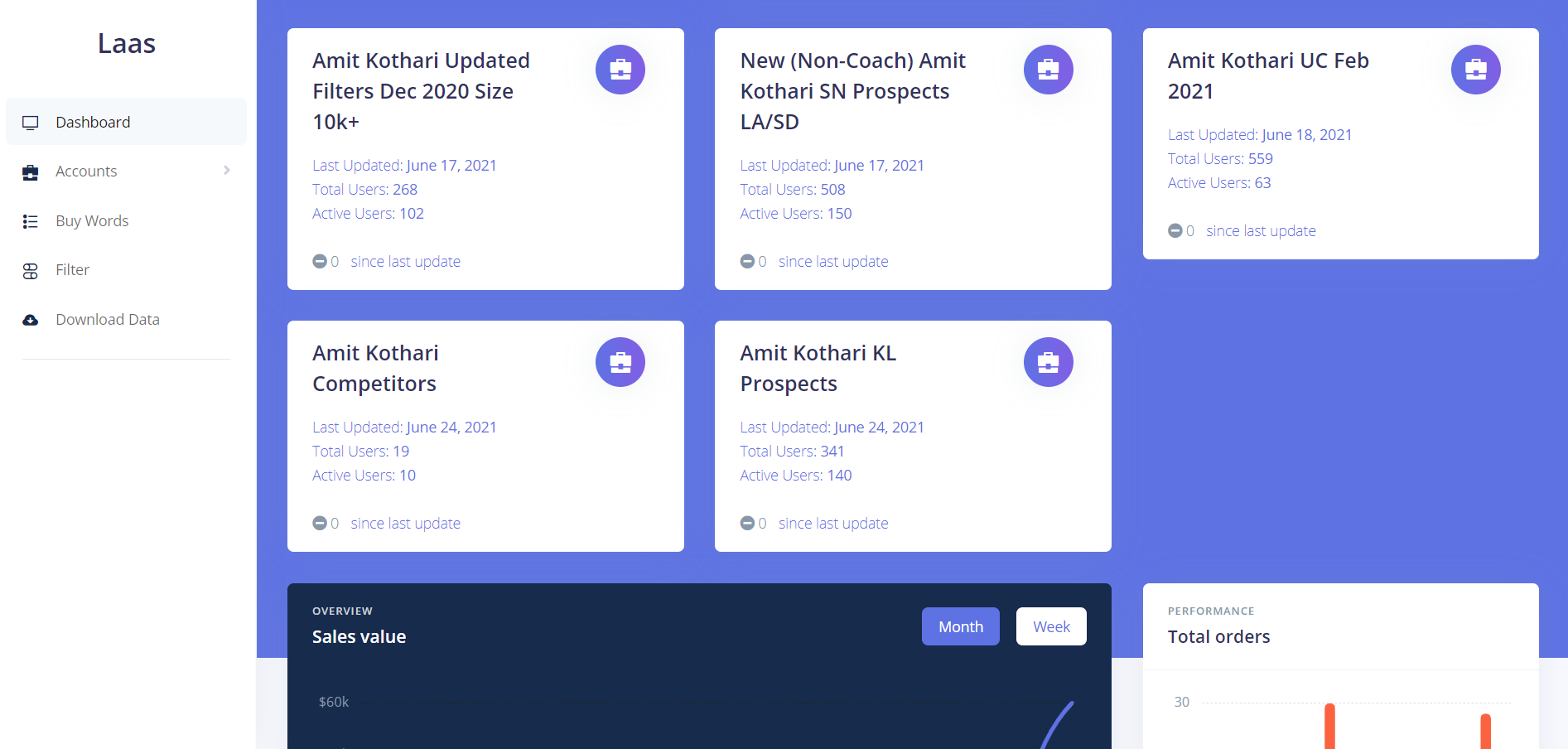Open the Buy Words menu item
This screenshot has width=1568, height=749.
[x=126, y=221]
